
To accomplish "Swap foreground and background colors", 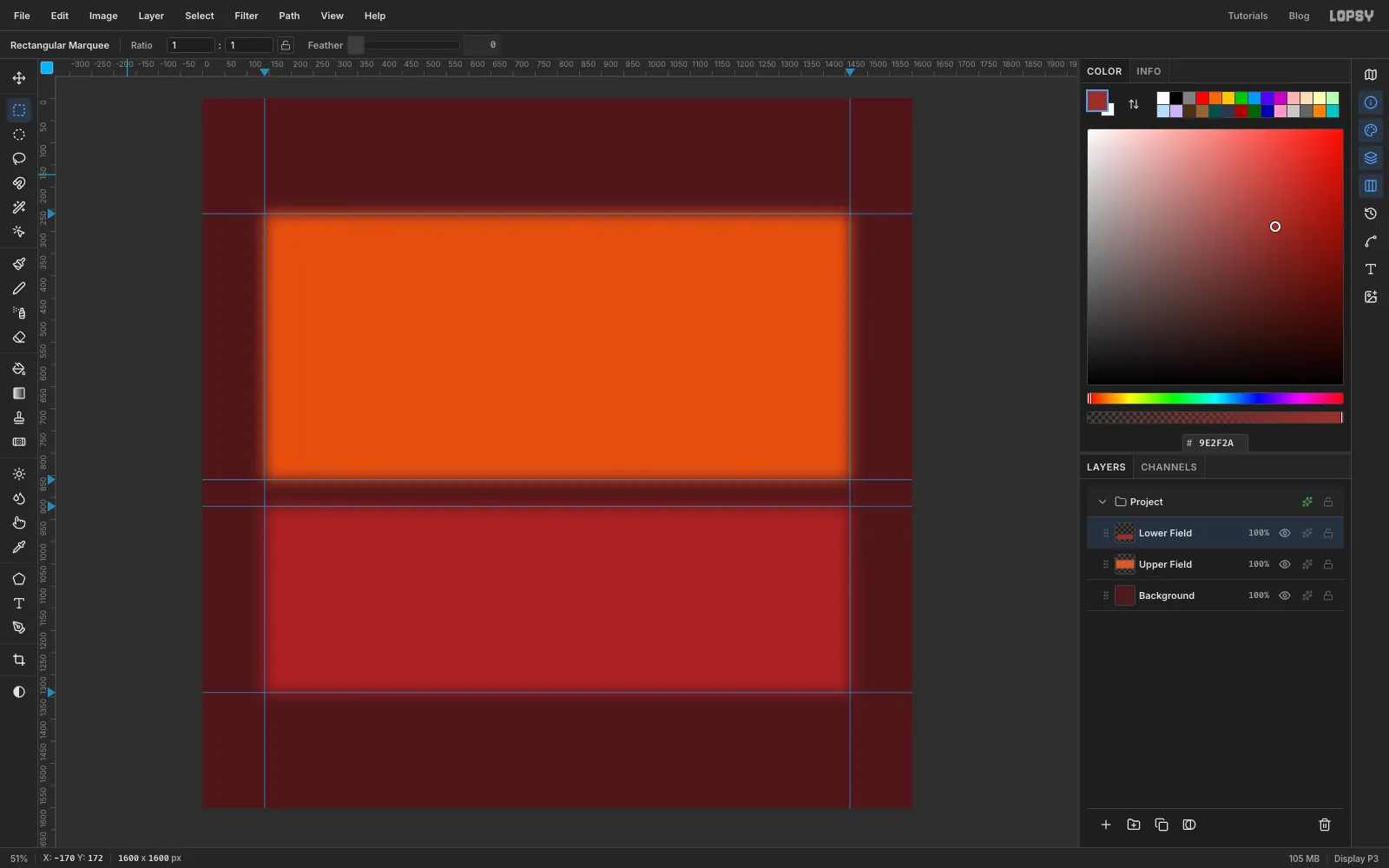I will click(1134, 104).
